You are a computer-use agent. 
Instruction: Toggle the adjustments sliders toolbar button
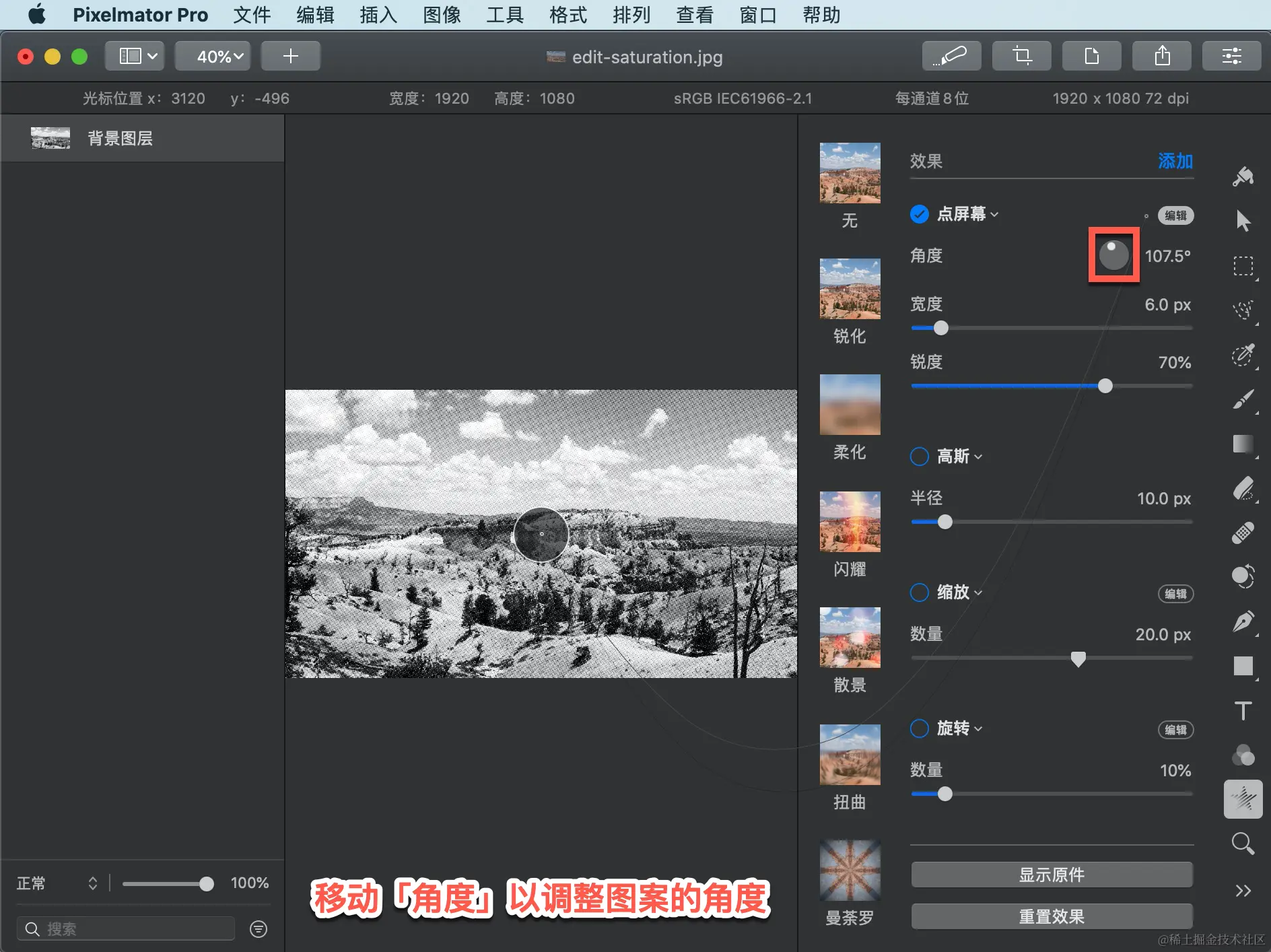(x=1231, y=56)
